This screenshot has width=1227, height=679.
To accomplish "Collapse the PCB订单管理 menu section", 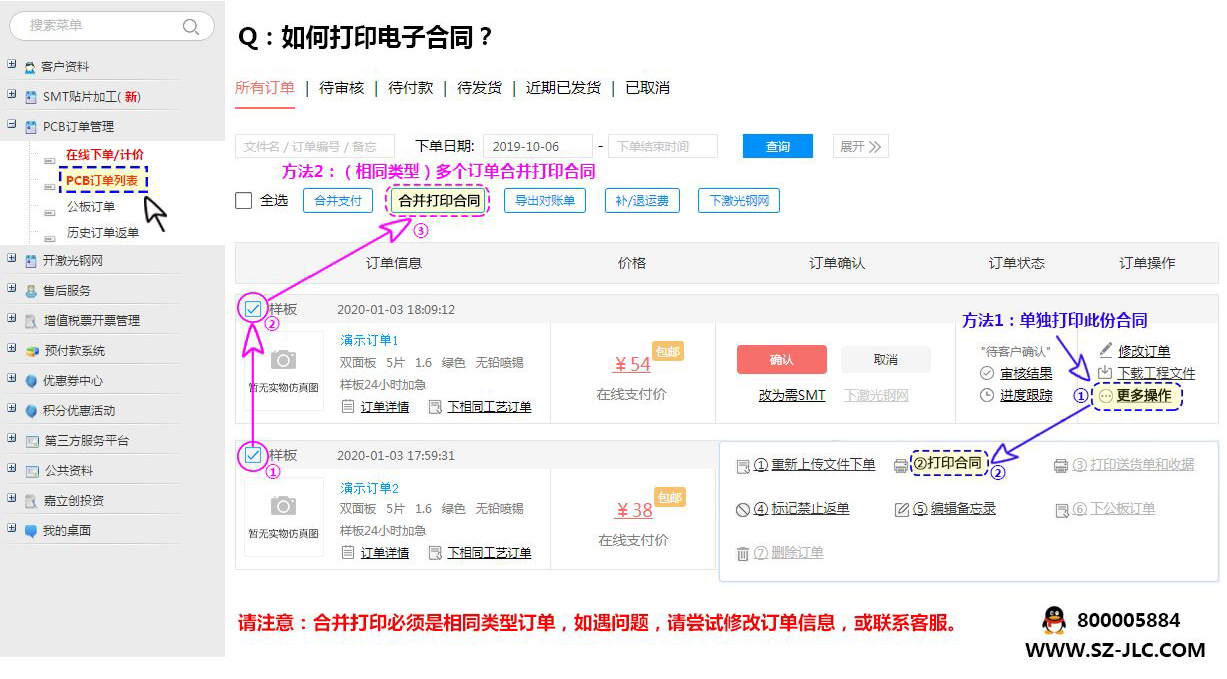I will tap(12, 125).
